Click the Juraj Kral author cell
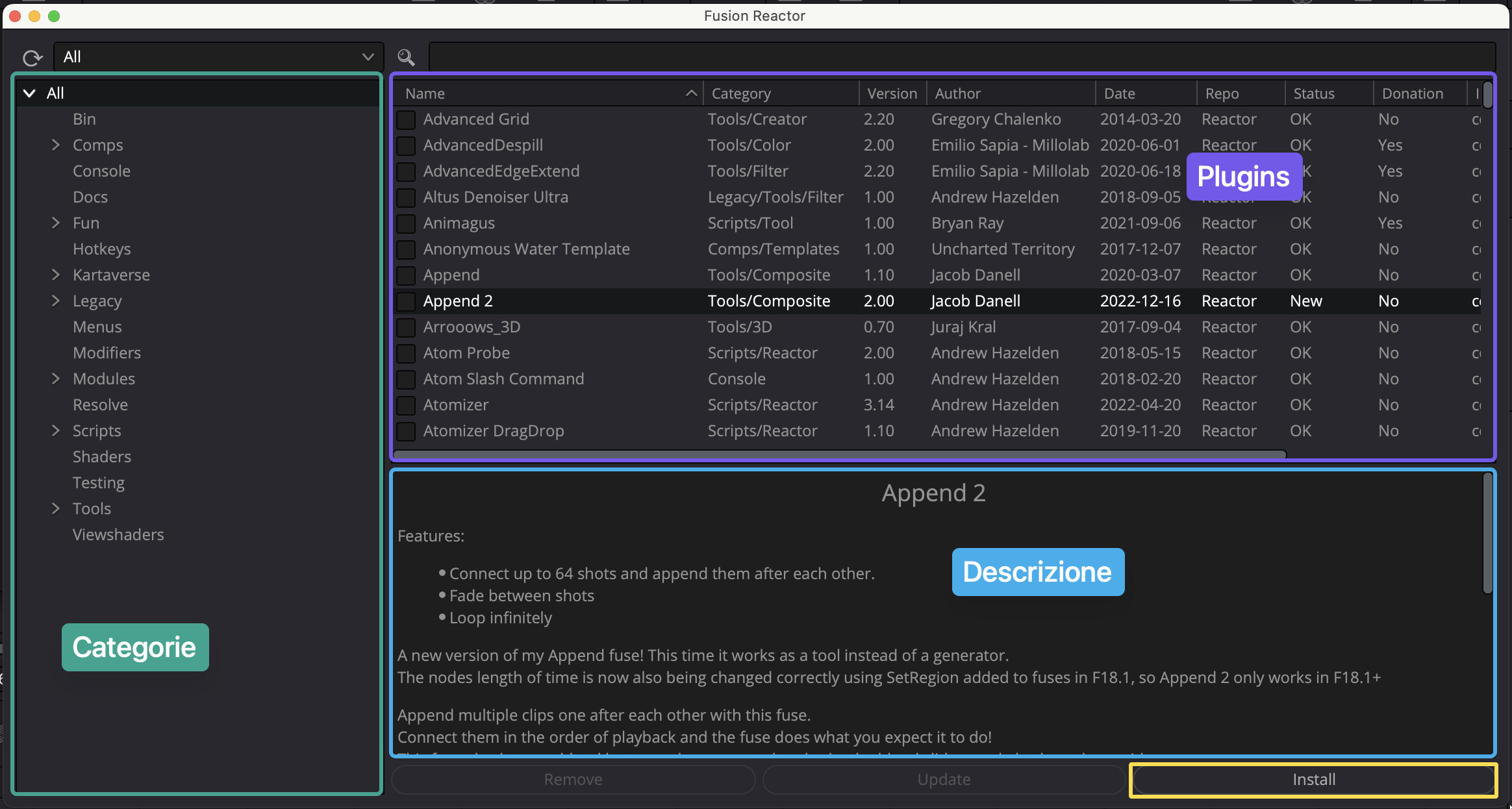Image resolution: width=1512 pixels, height=809 pixels. [x=963, y=327]
